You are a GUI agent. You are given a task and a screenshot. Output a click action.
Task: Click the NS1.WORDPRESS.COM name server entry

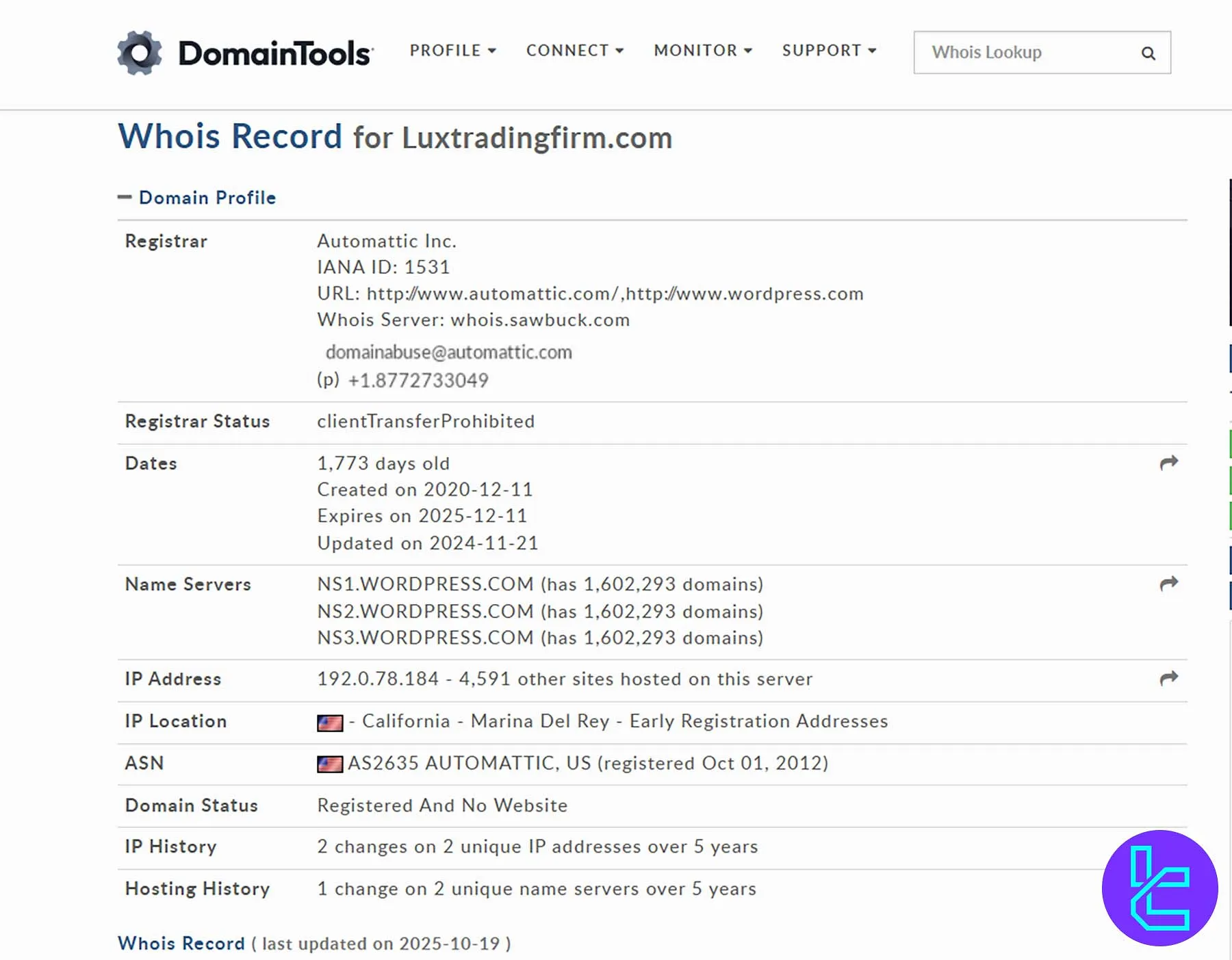(x=425, y=584)
